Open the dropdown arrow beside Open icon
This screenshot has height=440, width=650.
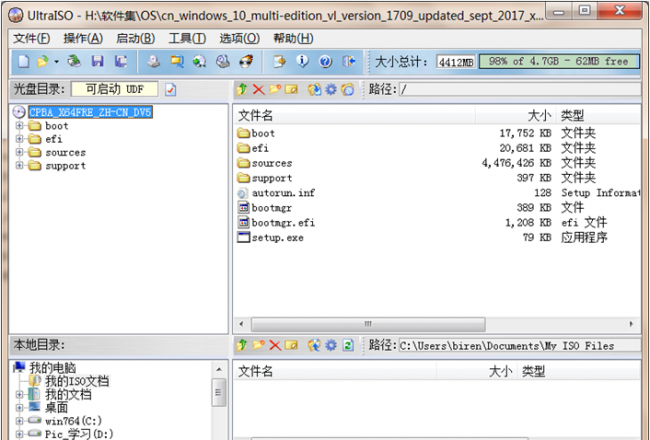(x=56, y=62)
